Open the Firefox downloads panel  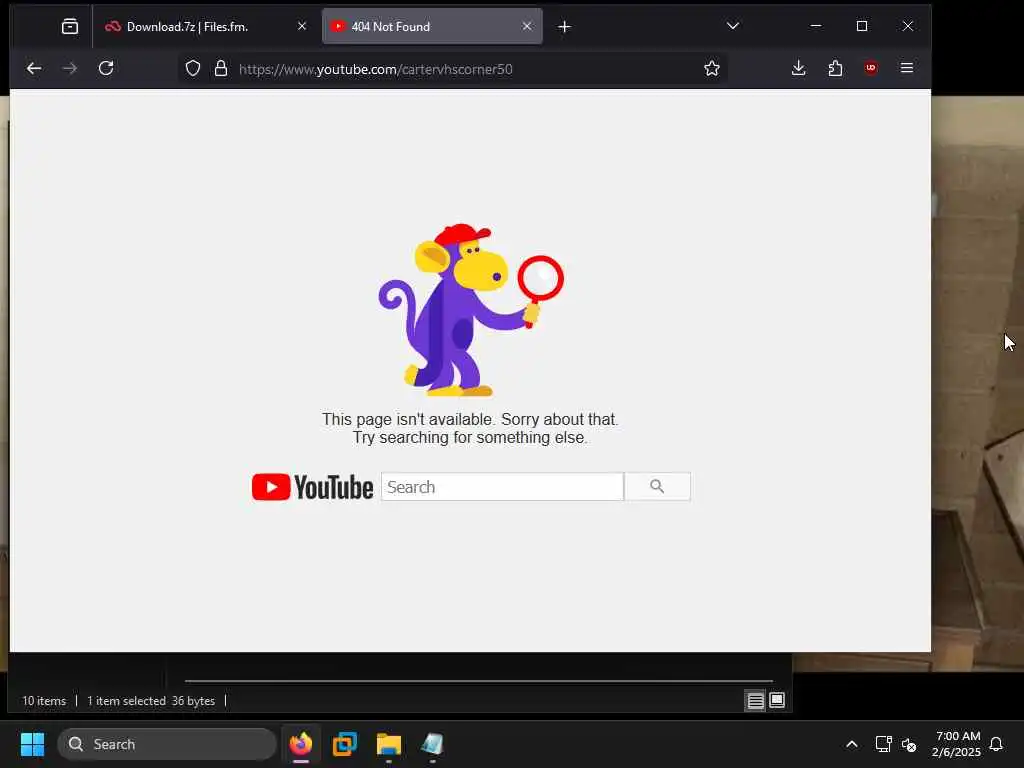(798, 69)
